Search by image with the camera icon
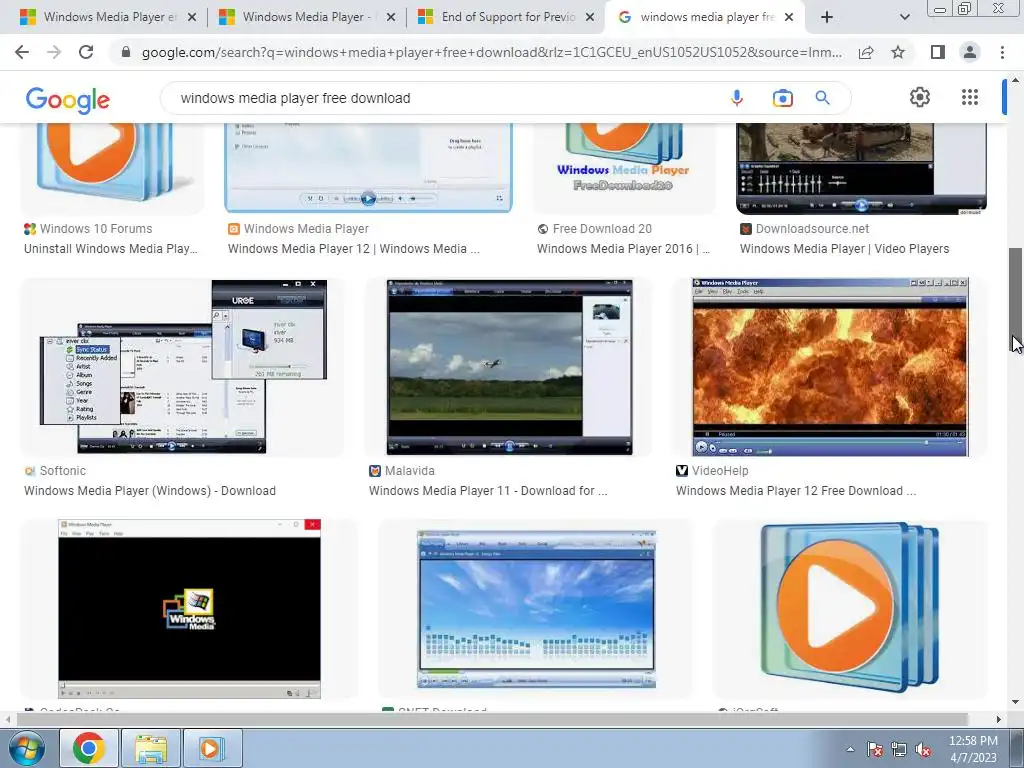 782,98
